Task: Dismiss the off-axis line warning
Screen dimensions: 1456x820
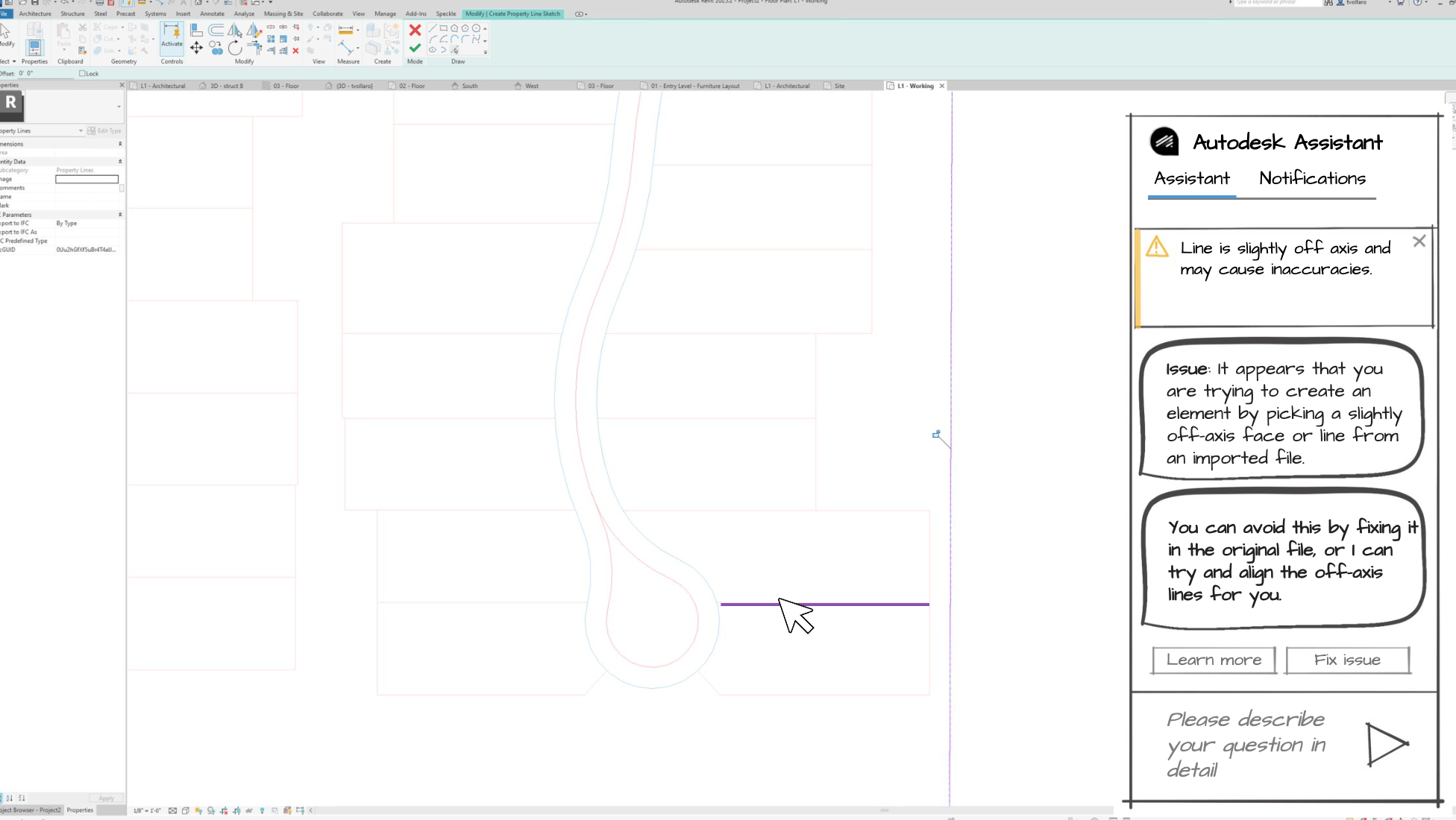Action: coord(1419,242)
